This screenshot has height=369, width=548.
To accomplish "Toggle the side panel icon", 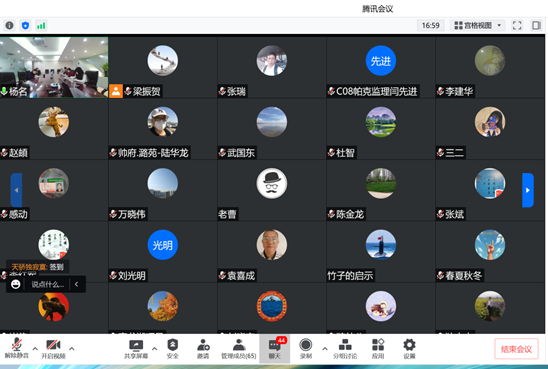I will point(536,26).
